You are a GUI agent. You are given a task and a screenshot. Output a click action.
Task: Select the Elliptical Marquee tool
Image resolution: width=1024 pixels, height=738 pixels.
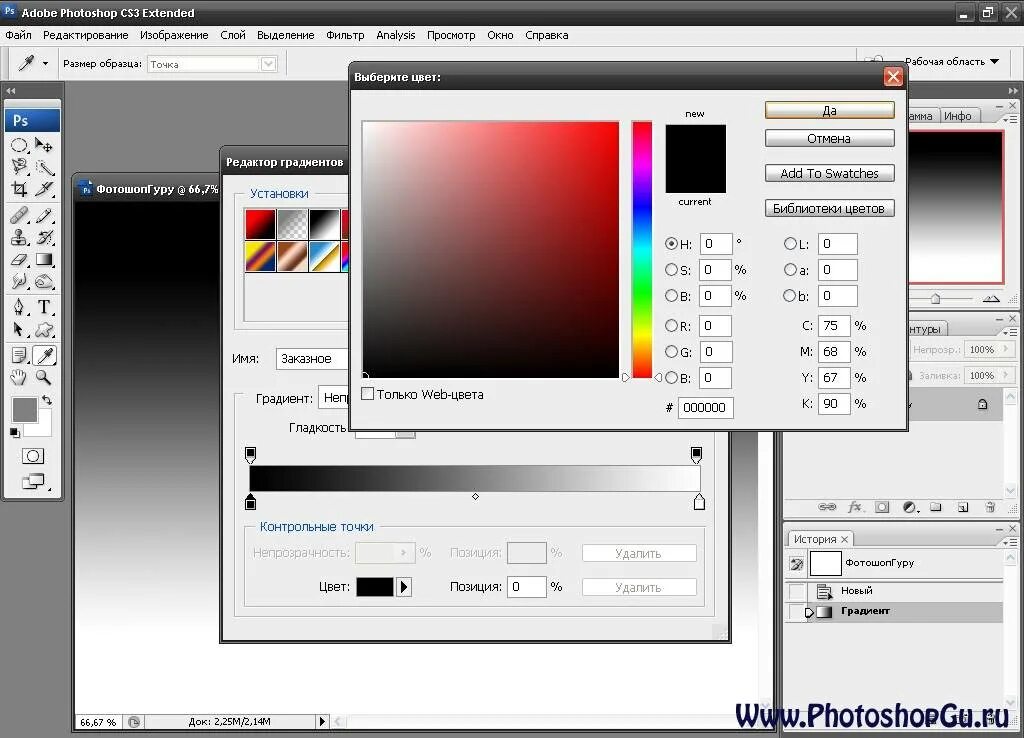tap(19, 144)
